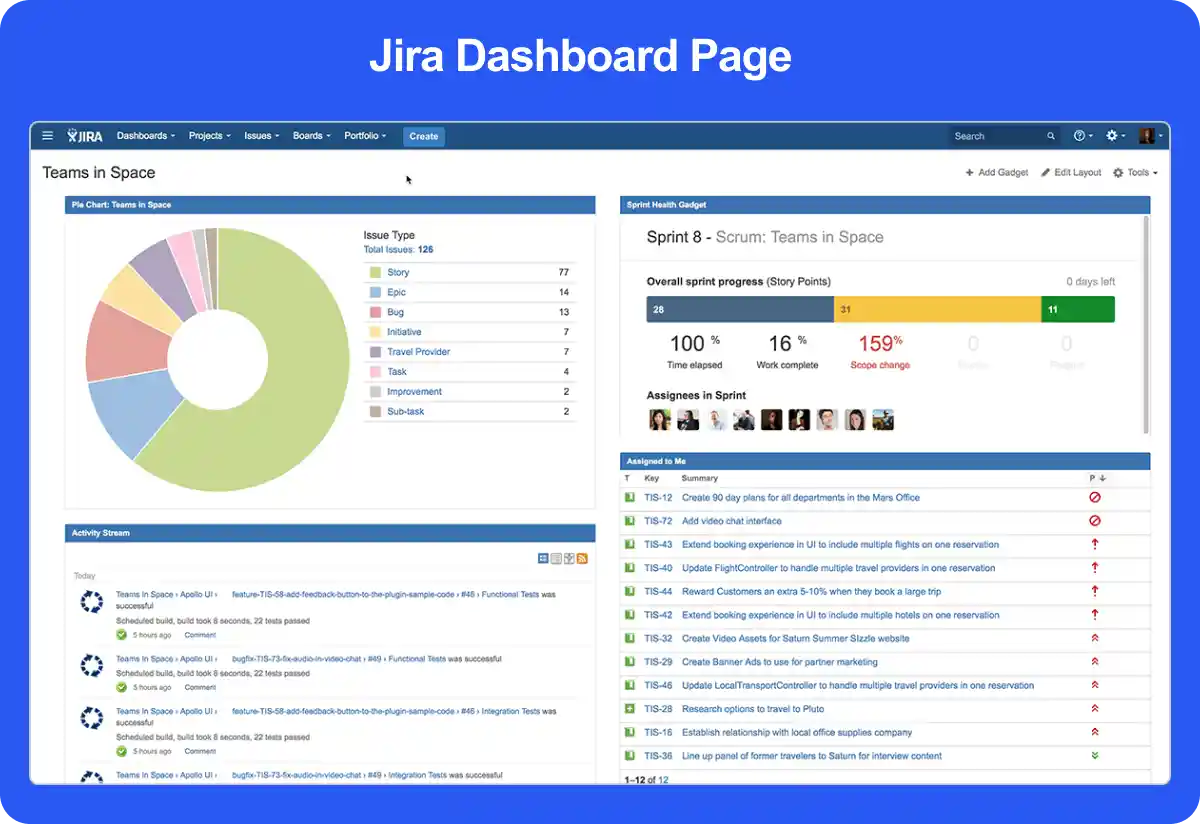
Task: Click the major priority icon for TIS-16
Action: click(x=1095, y=732)
